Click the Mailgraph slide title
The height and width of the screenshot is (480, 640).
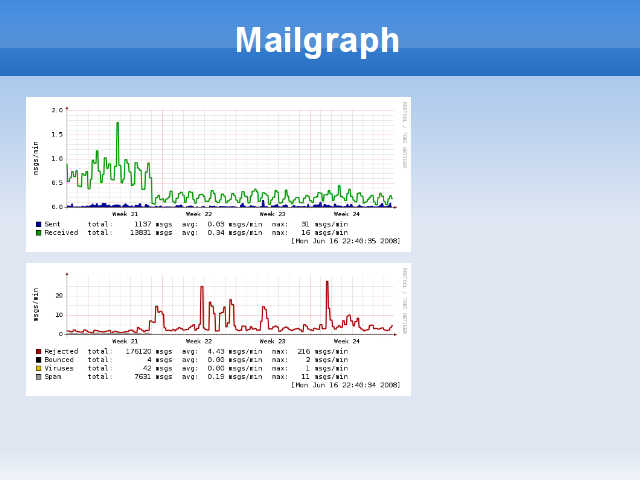(x=317, y=40)
